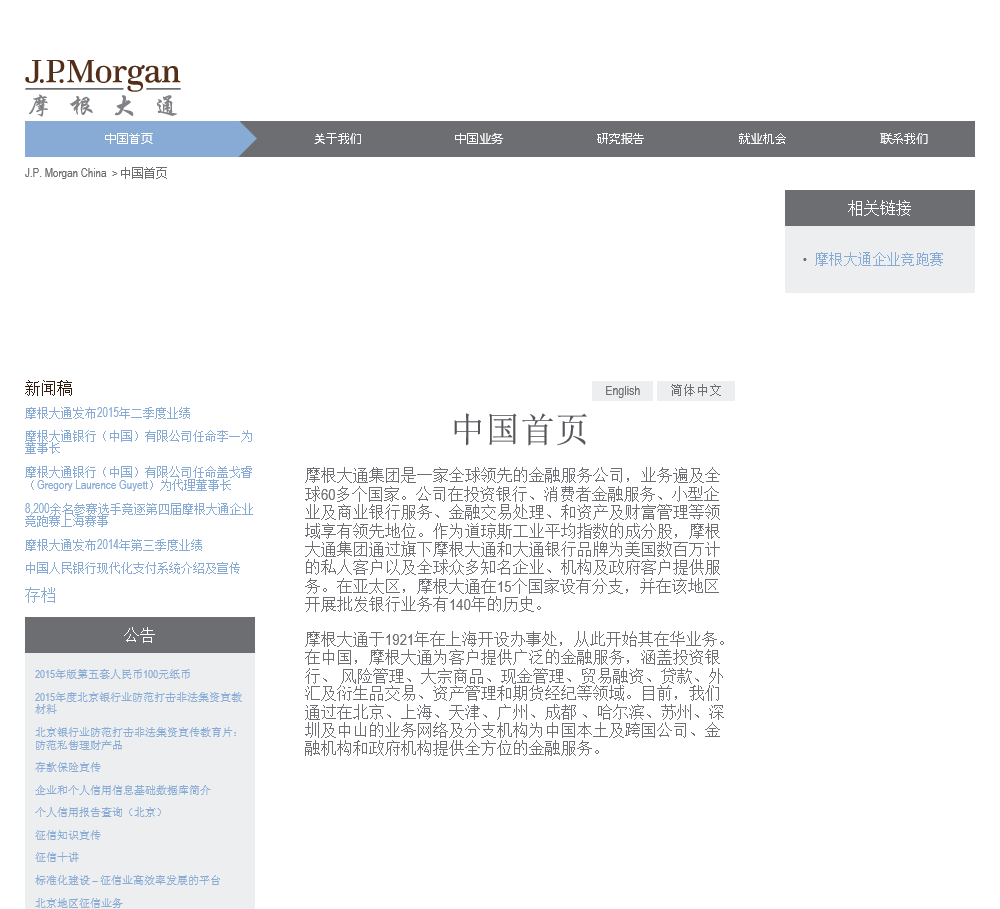This screenshot has width=1000, height=909.
Task: Switch language with the 简体中文 button
Action: (x=696, y=391)
